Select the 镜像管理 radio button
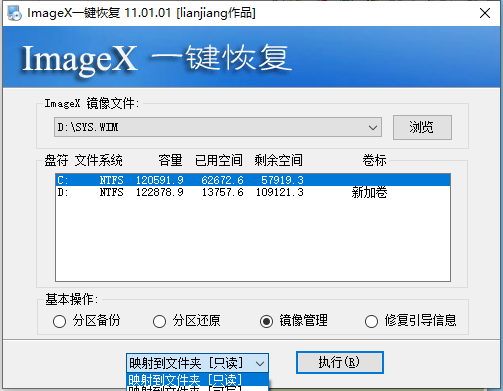This screenshot has width=503, height=391. [294, 321]
